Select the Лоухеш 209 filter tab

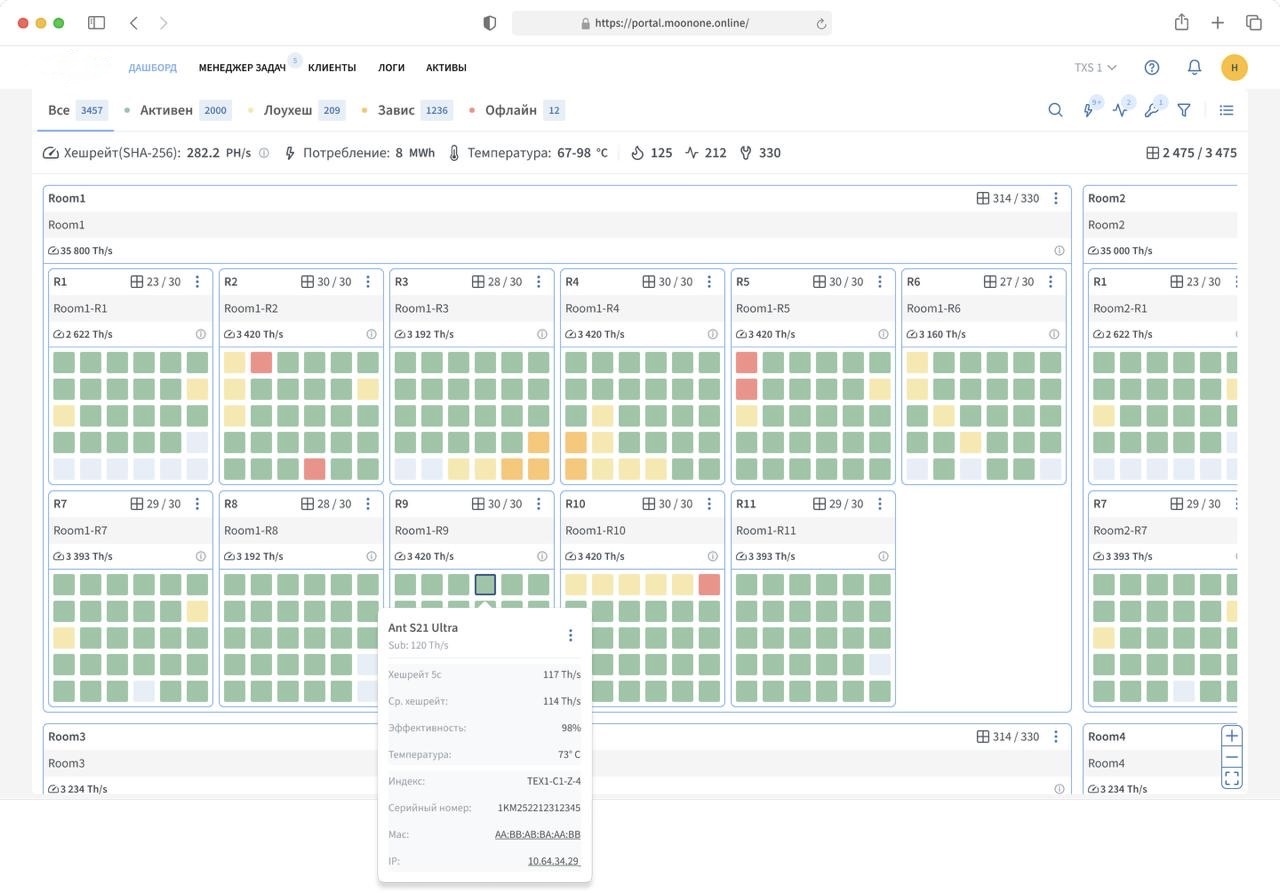pyautogui.click(x=296, y=110)
